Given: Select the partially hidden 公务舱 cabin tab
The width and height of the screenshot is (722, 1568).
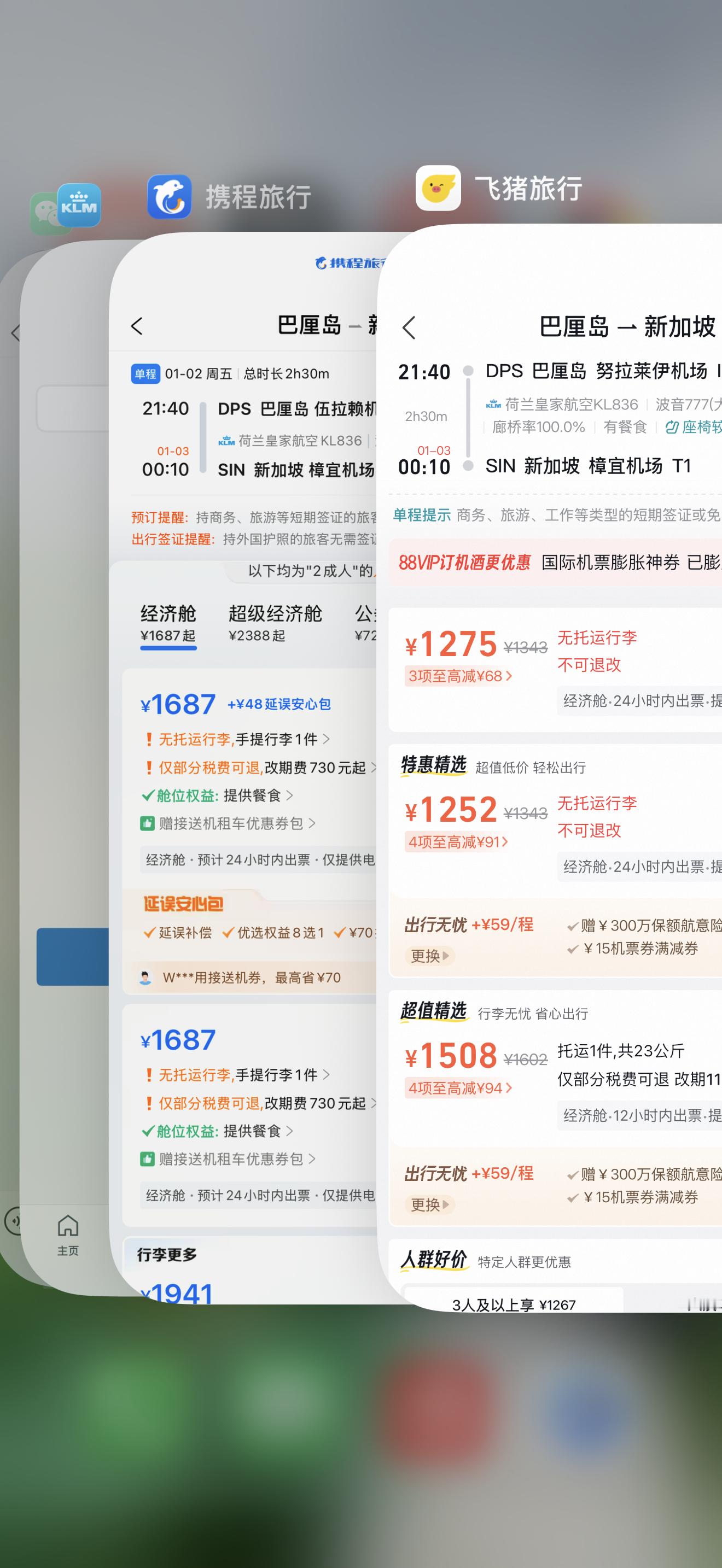Looking at the screenshot, I should click(x=366, y=623).
